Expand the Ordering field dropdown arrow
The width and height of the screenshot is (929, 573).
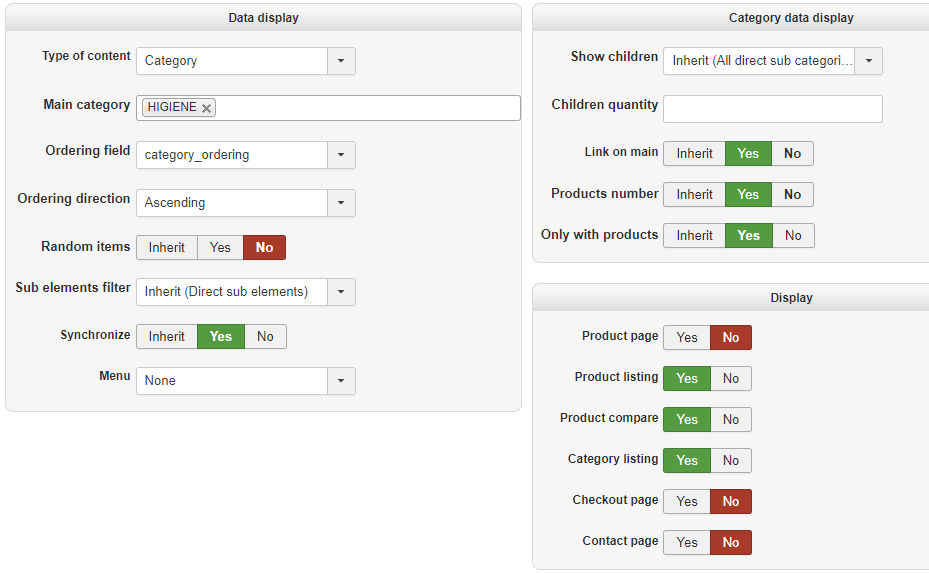(341, 155)
